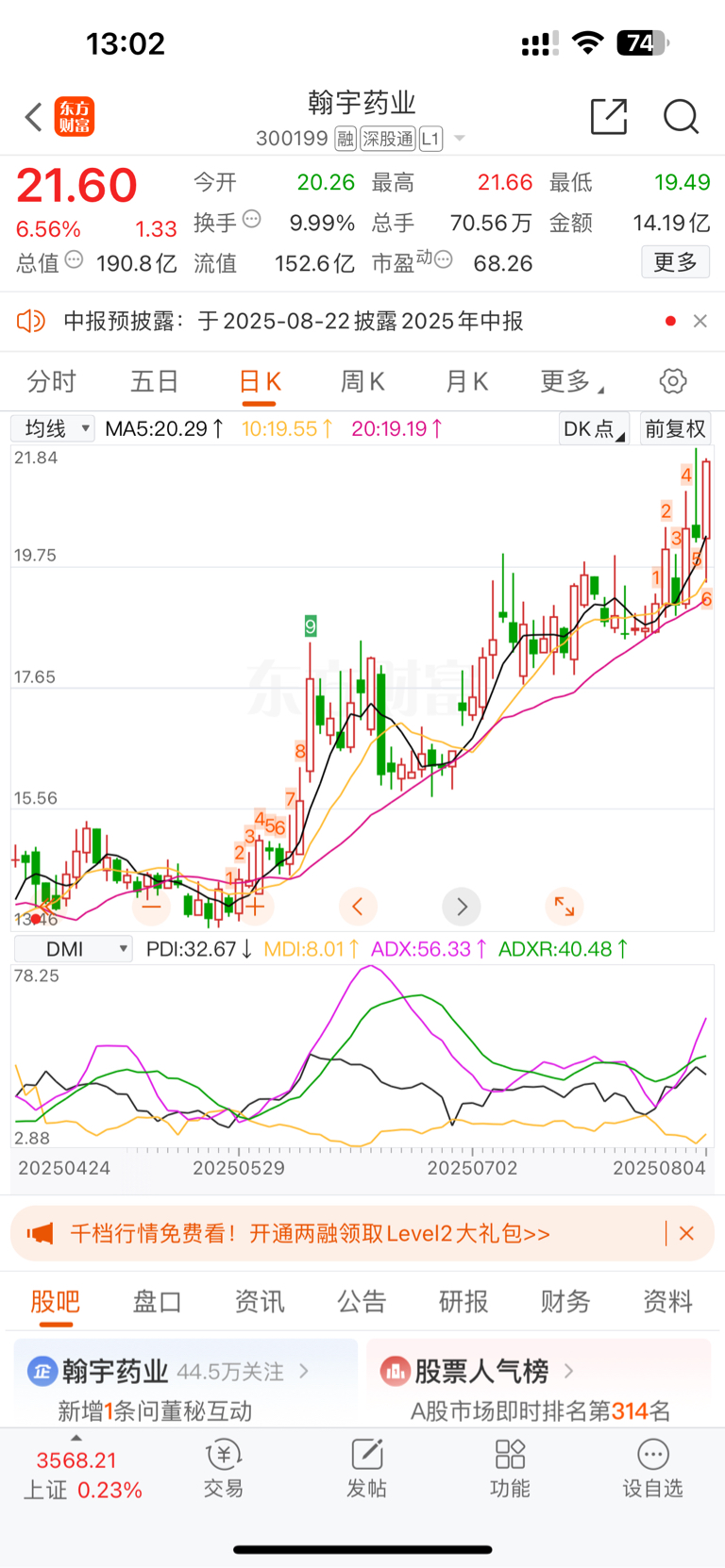Close the Level2 promo banner

coord(687,1233)
